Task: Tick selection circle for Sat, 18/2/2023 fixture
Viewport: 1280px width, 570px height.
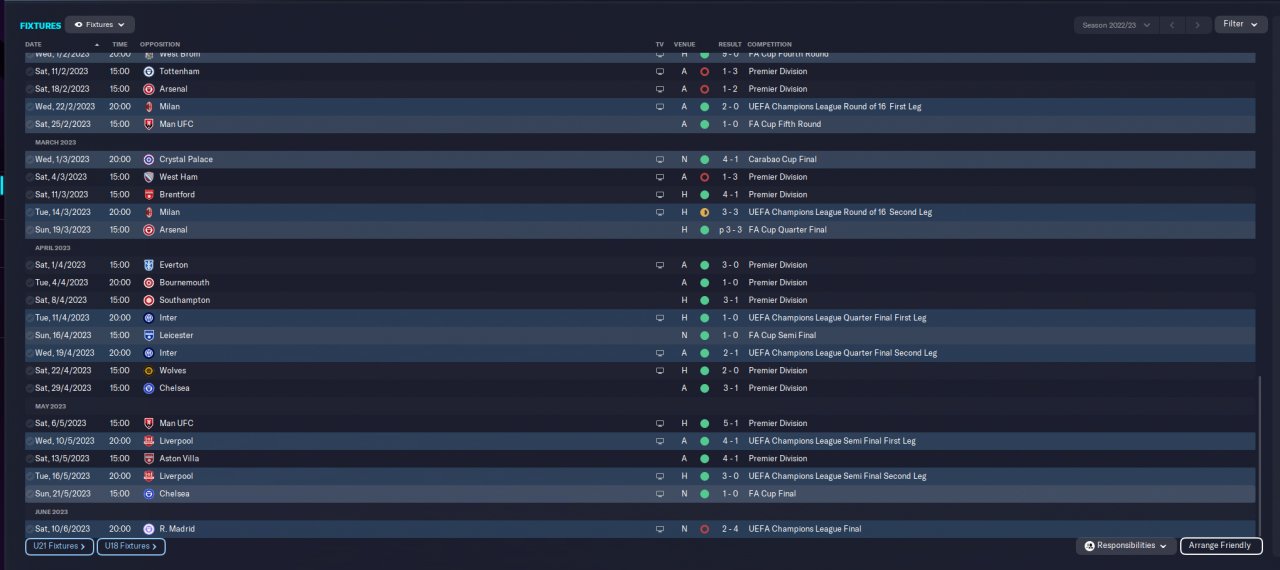Action: tap(30, 89)
